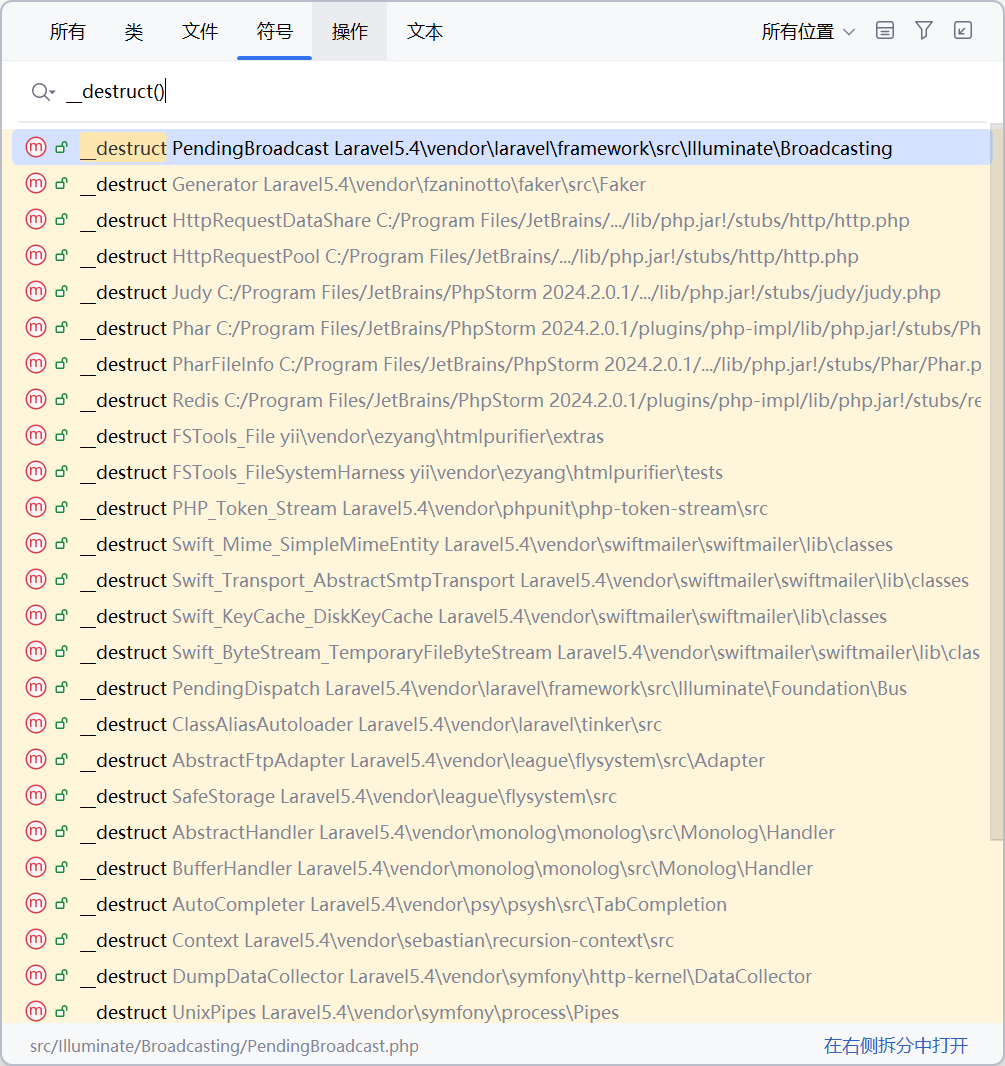
Task: Click method icon of Judy row
Action: click(36, 291)
